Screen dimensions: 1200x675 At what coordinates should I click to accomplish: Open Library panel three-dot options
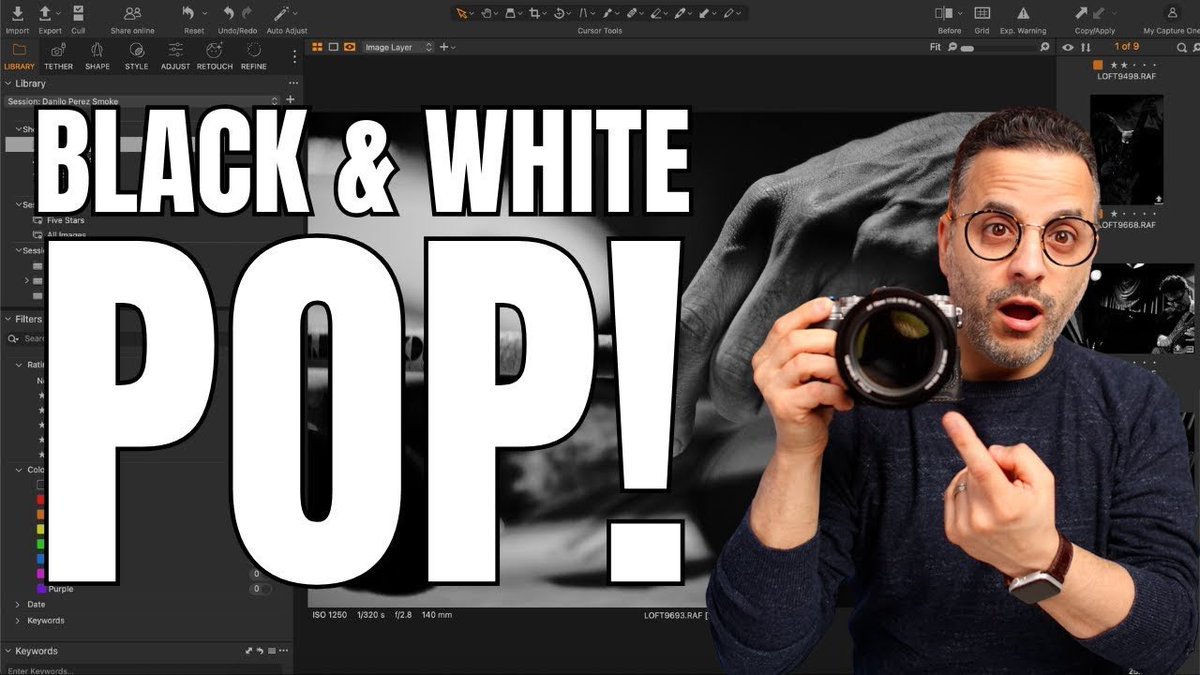(292, 84)
